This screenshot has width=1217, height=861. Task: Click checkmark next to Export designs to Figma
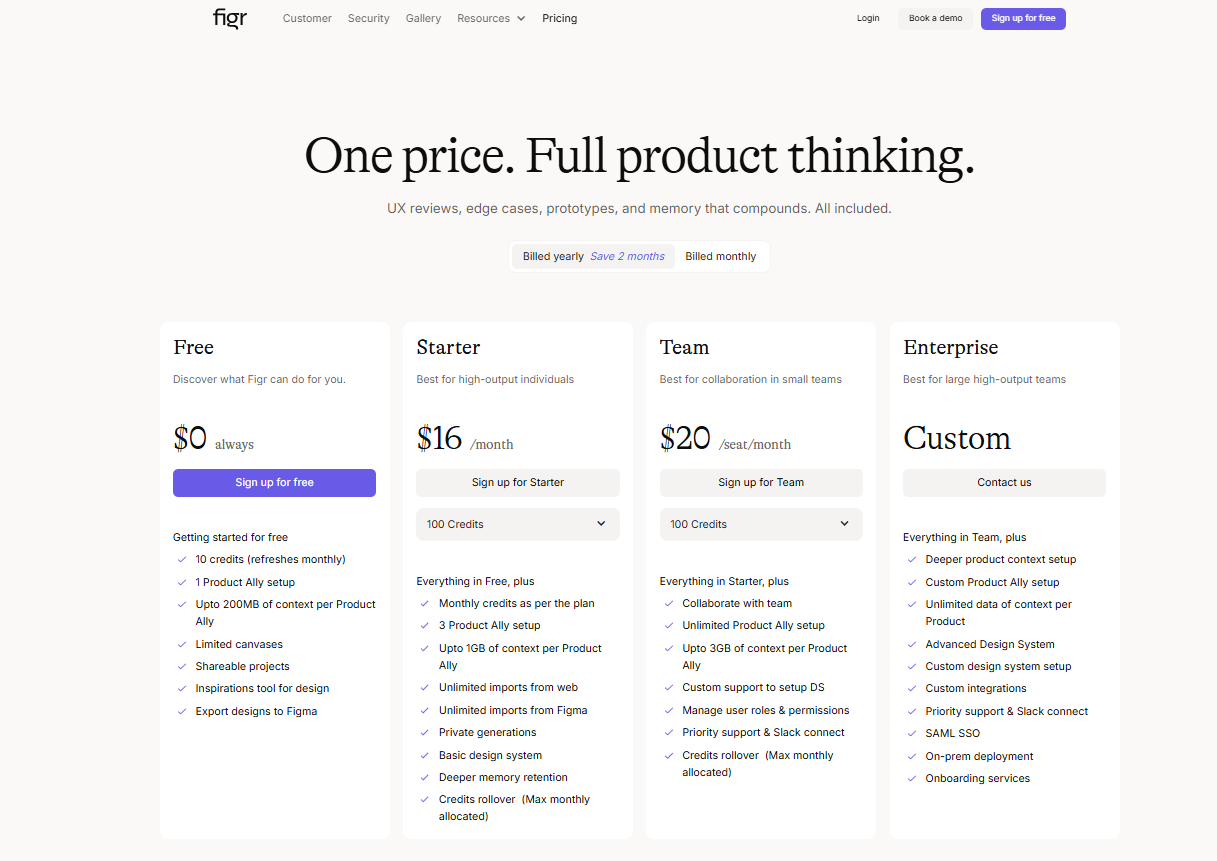(182, 711)
